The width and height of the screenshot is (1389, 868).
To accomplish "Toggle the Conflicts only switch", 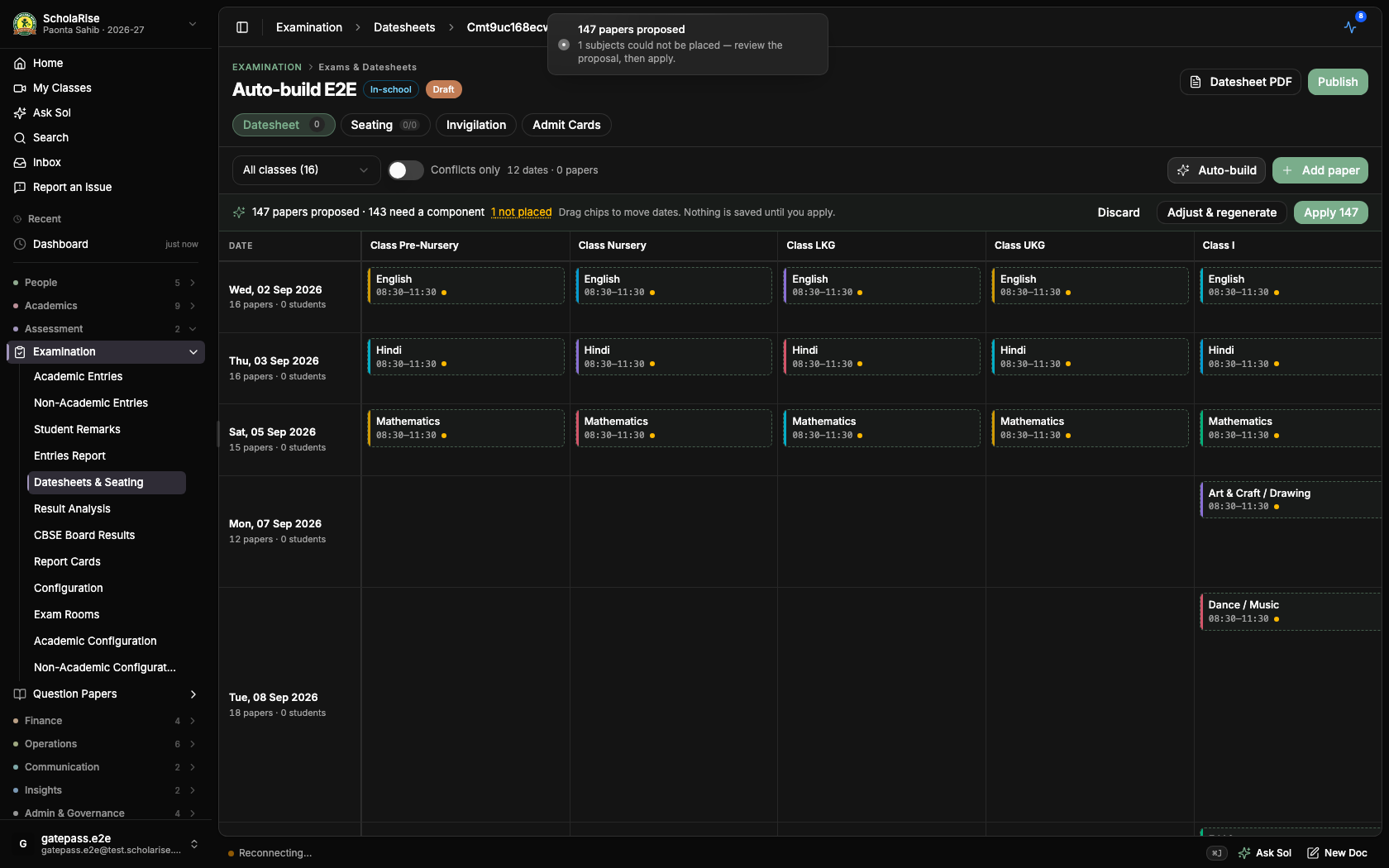I will pos(406,169).
